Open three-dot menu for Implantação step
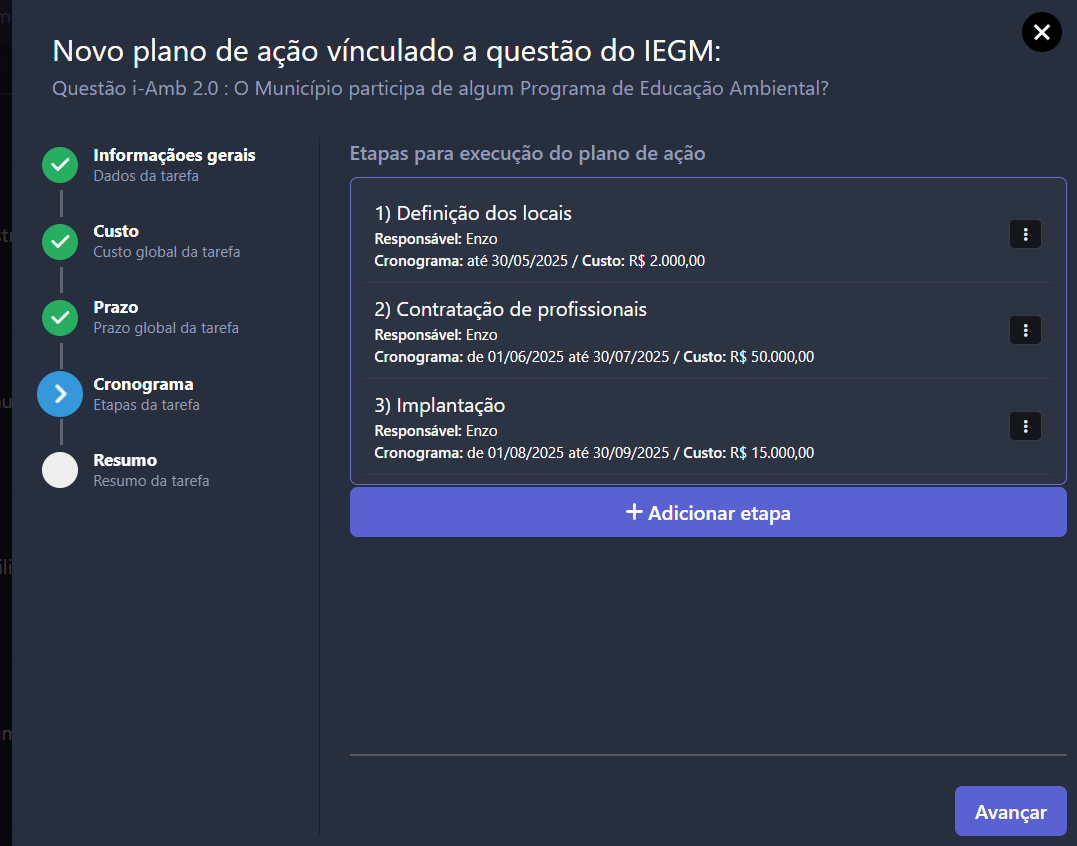 click(x=1025, y=426)
